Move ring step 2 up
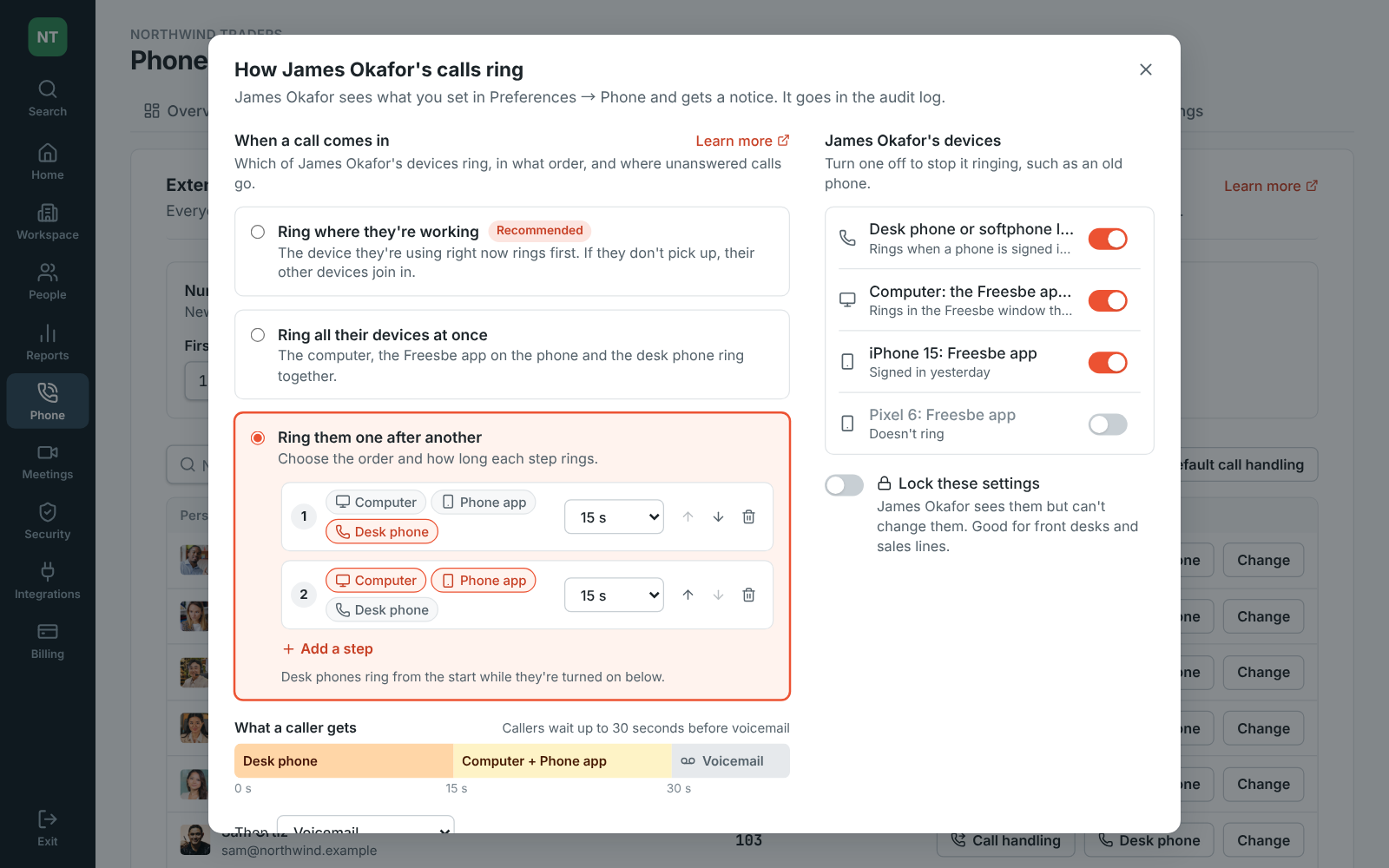Image resolution: width=1389 pixels, height=868 pixels. click(688, 595)
